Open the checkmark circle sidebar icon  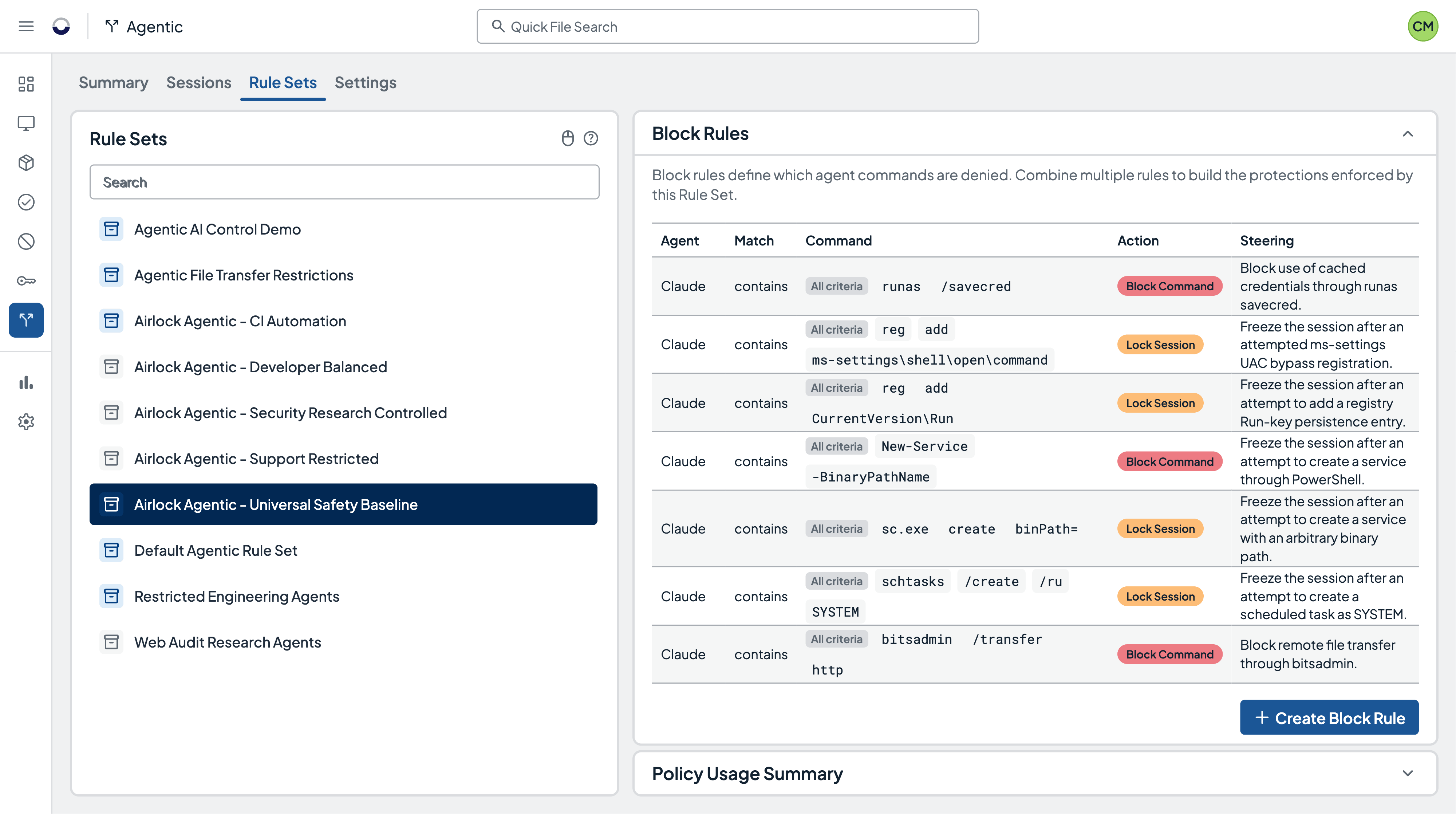26,202
